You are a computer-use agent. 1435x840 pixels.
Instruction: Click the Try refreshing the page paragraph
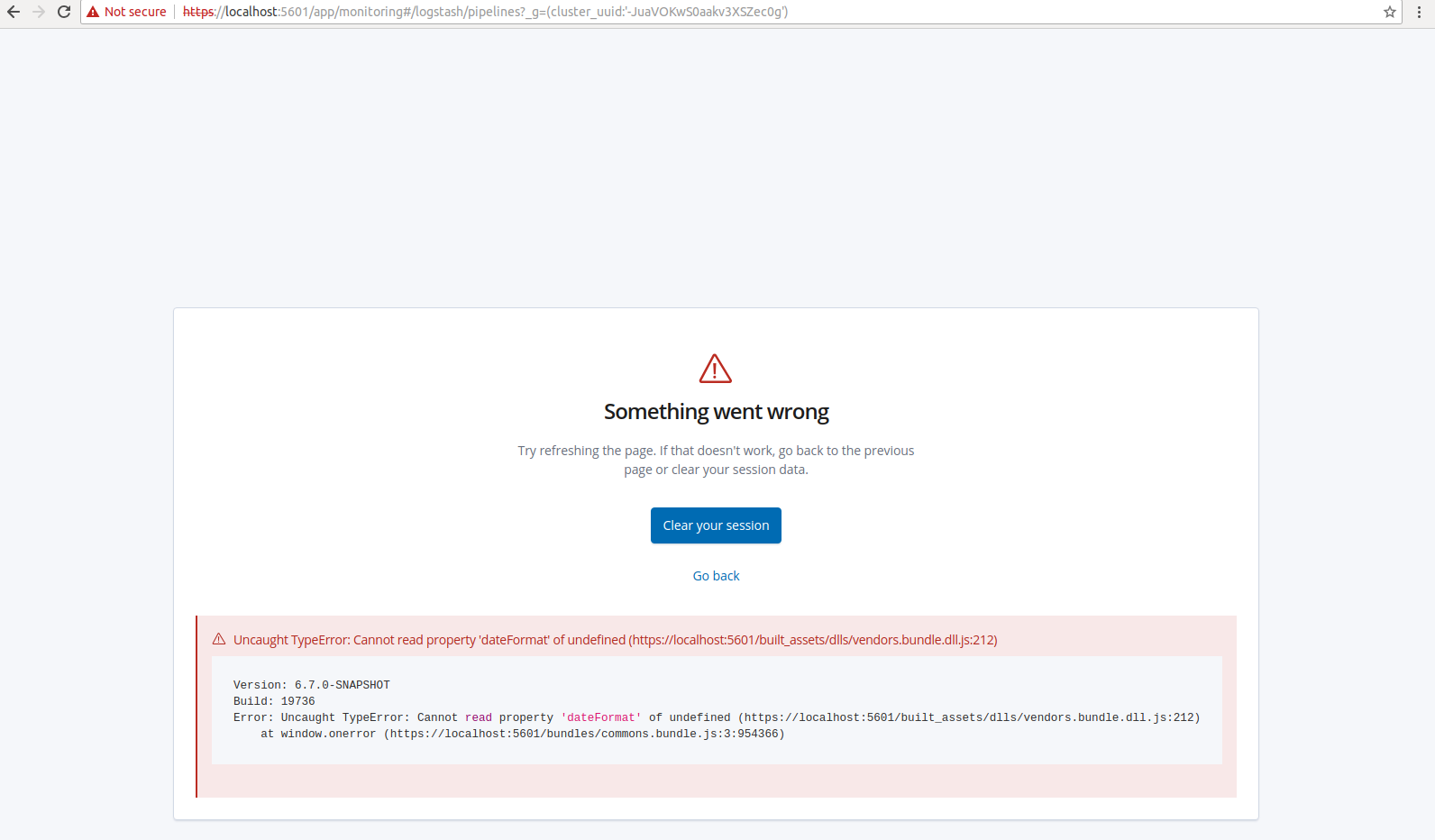point(716,460)
